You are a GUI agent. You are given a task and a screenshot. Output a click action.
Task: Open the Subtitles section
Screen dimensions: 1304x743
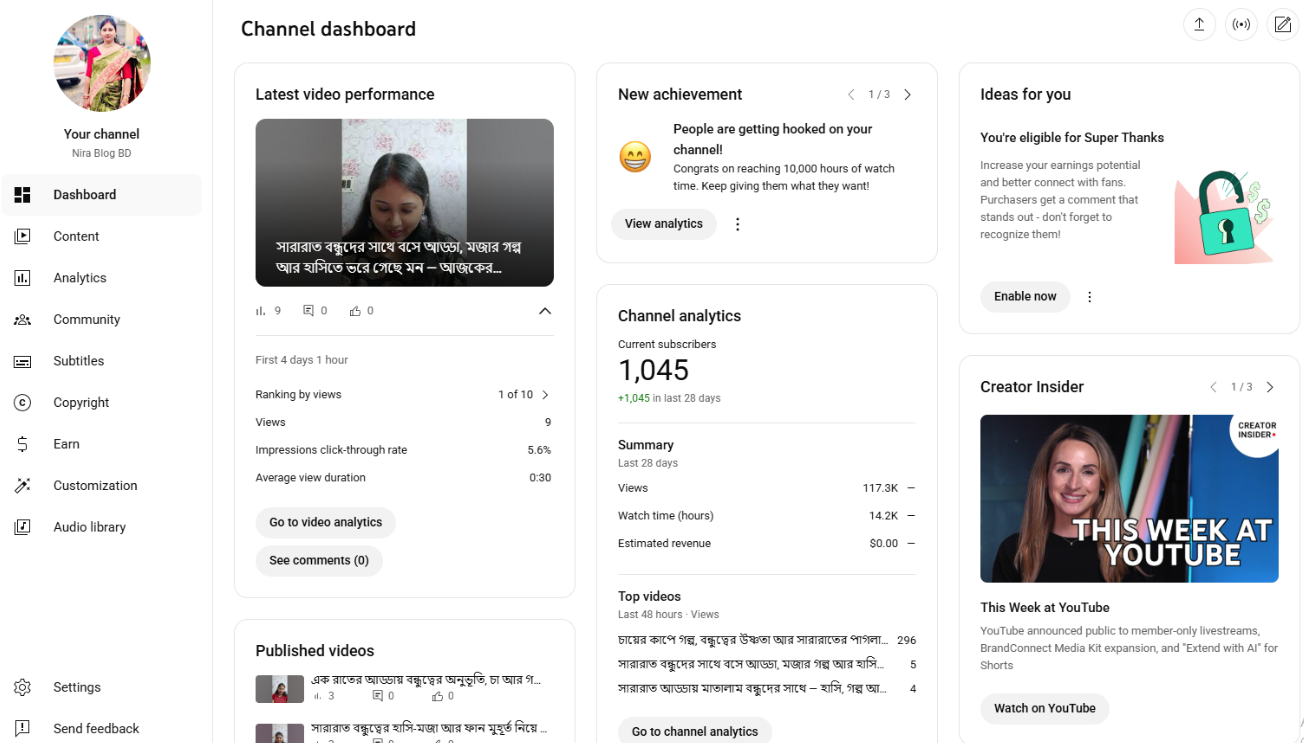pos(79,360)
